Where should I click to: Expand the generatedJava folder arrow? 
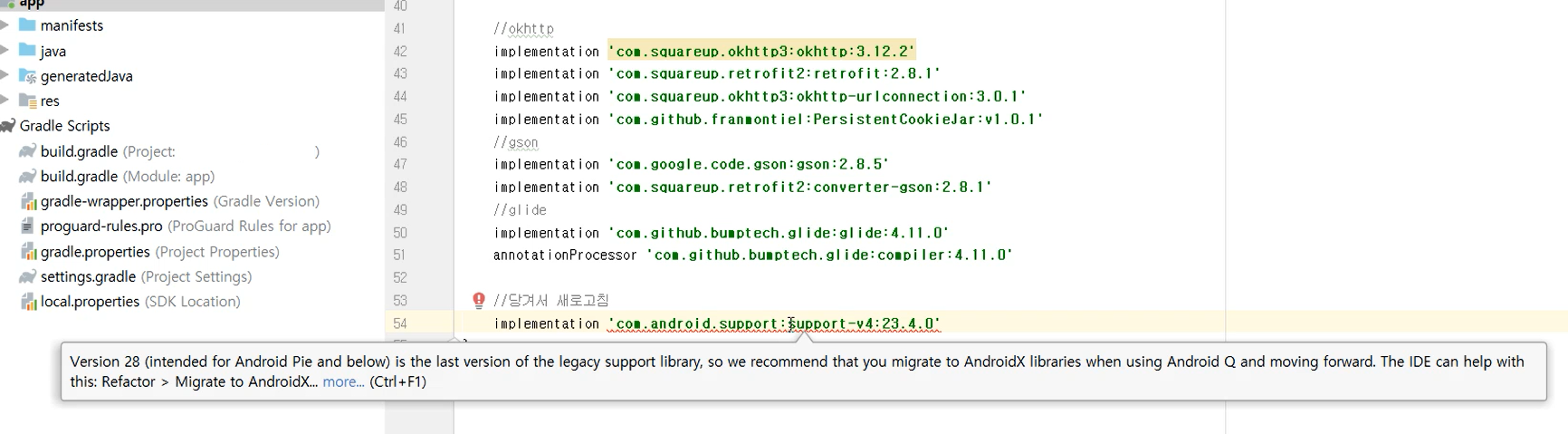5,76
